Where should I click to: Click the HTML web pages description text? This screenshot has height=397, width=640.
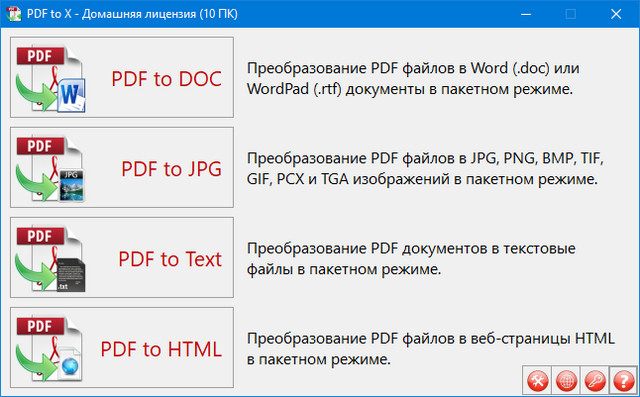pos(431,349)
